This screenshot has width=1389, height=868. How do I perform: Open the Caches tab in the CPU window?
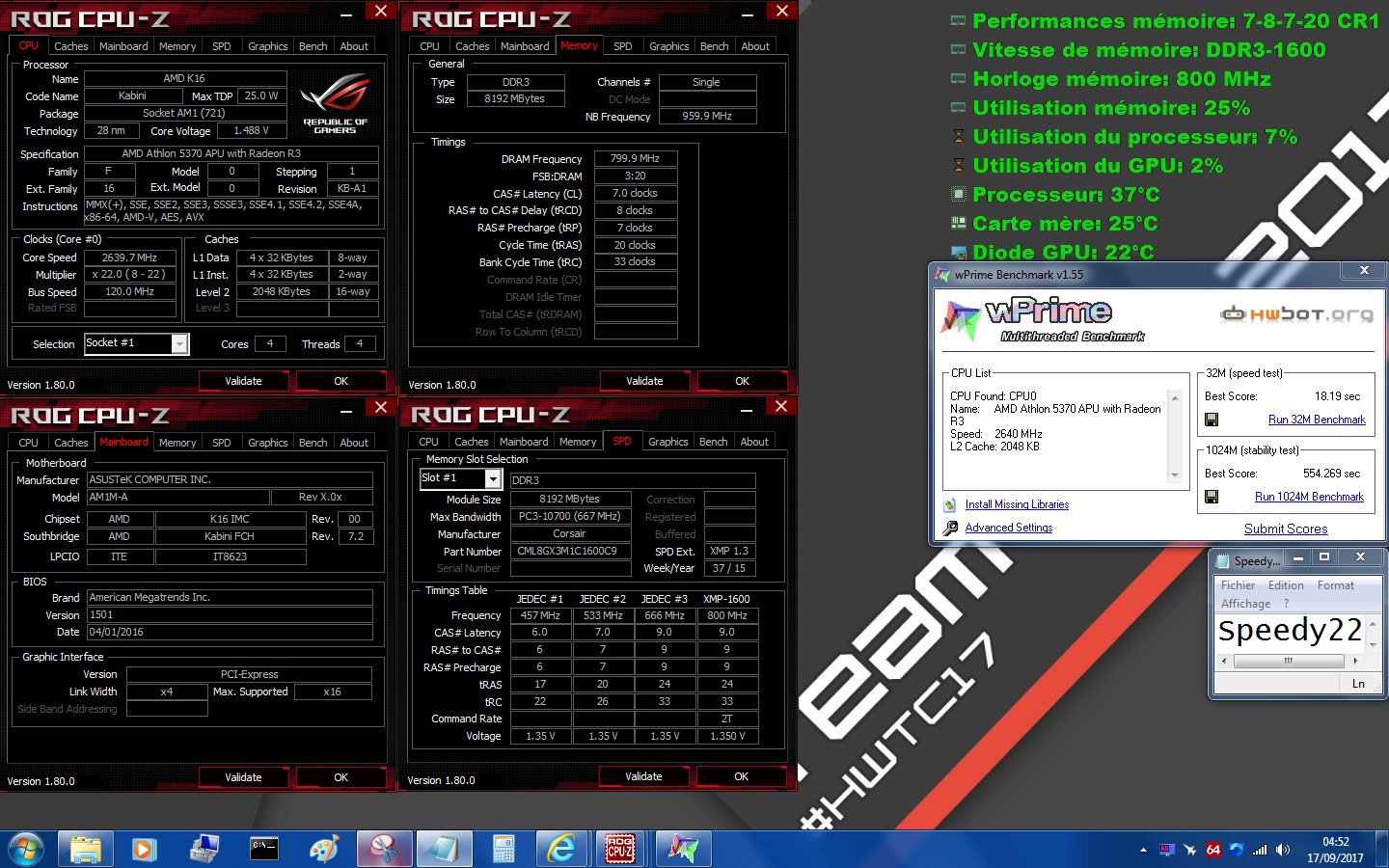coord(71,46)
